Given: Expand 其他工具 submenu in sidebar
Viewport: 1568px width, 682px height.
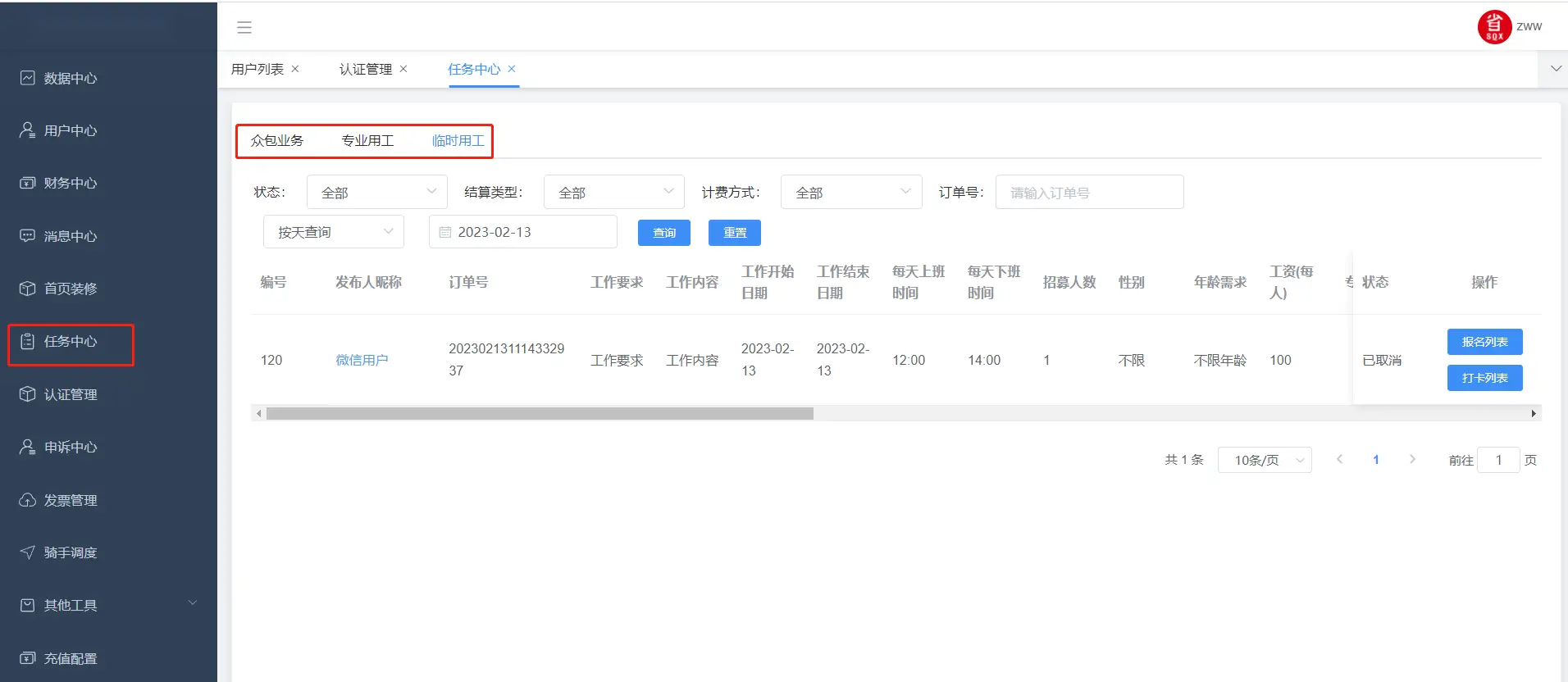Looking at the screenshot, I should 193,604.
